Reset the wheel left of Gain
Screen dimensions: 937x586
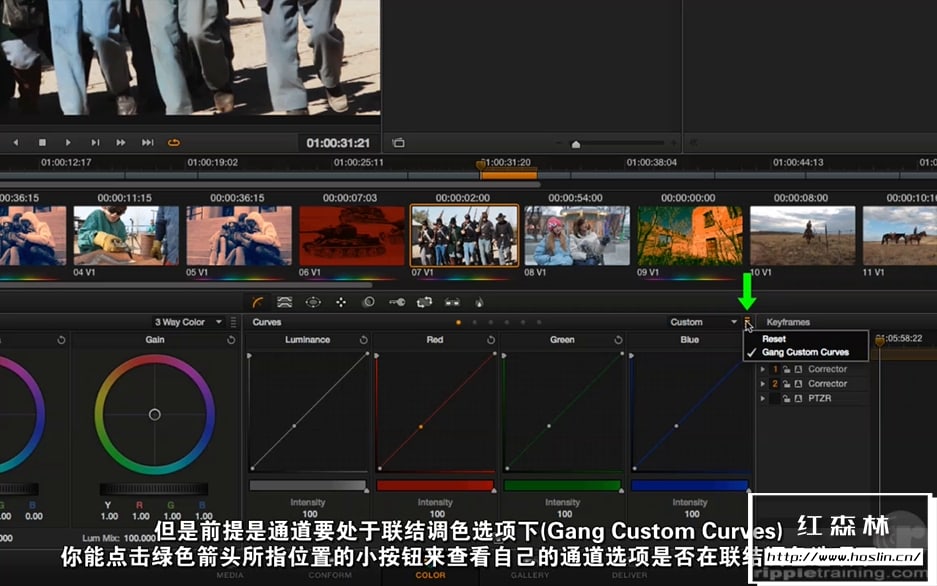(x=62, y=340)
